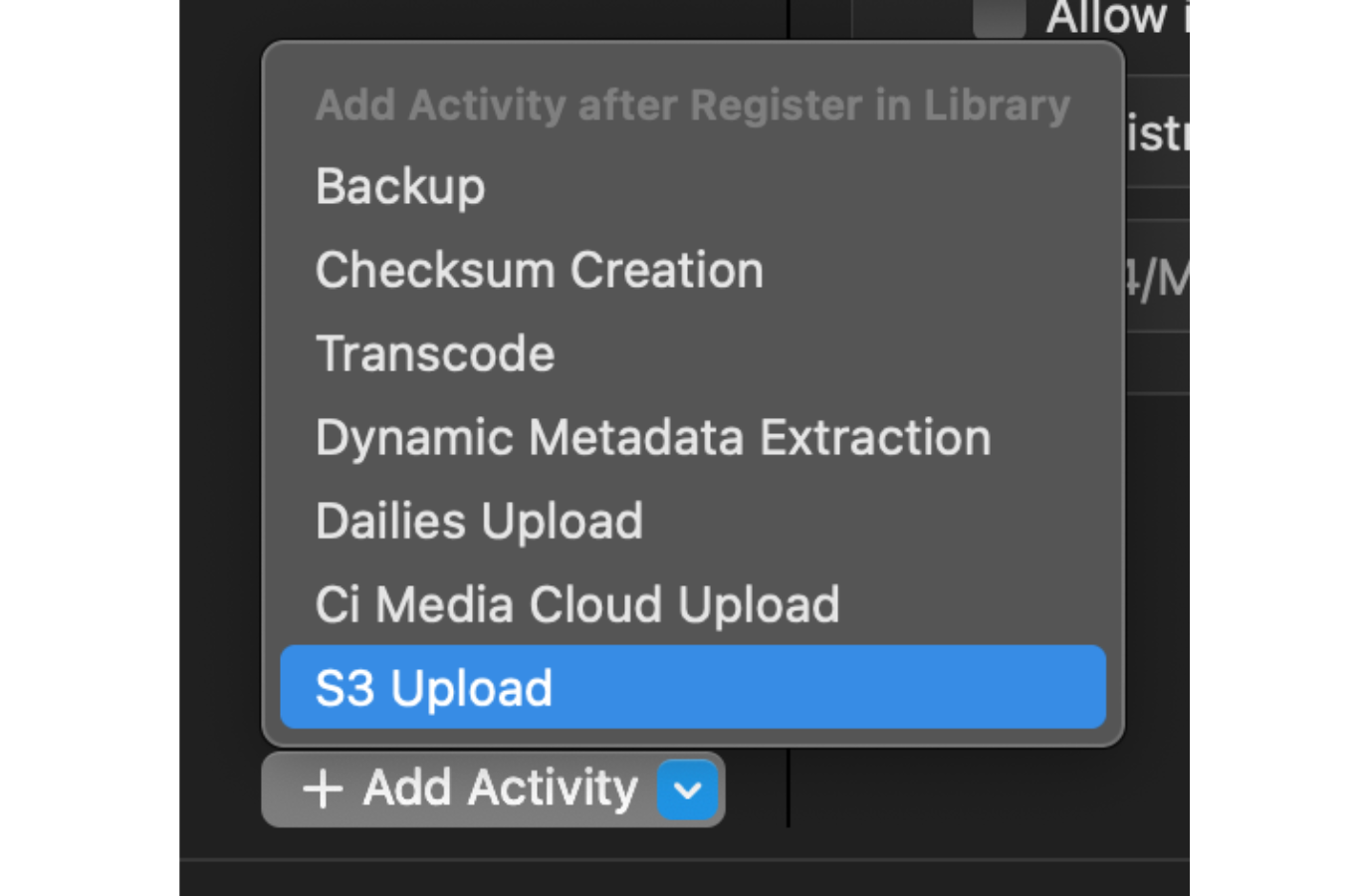1369x896 pixels.
Task: Click the truncated "istr" settings row
Action: point(1157,133)
